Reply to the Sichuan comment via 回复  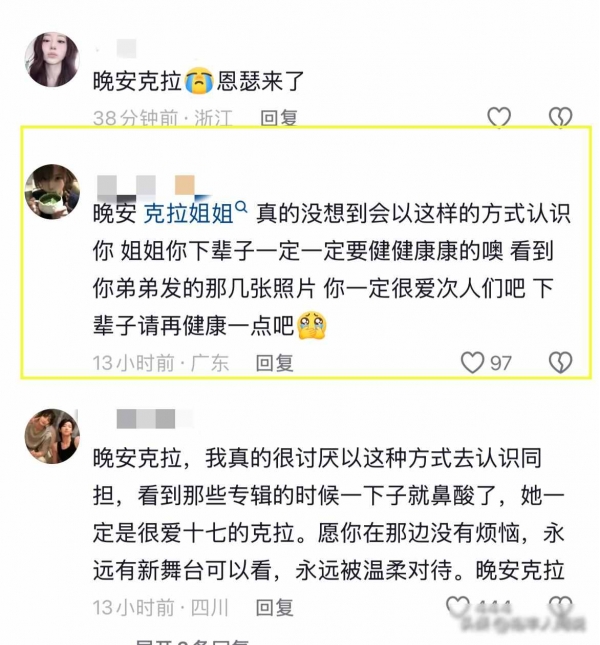(x=274, y=608)
